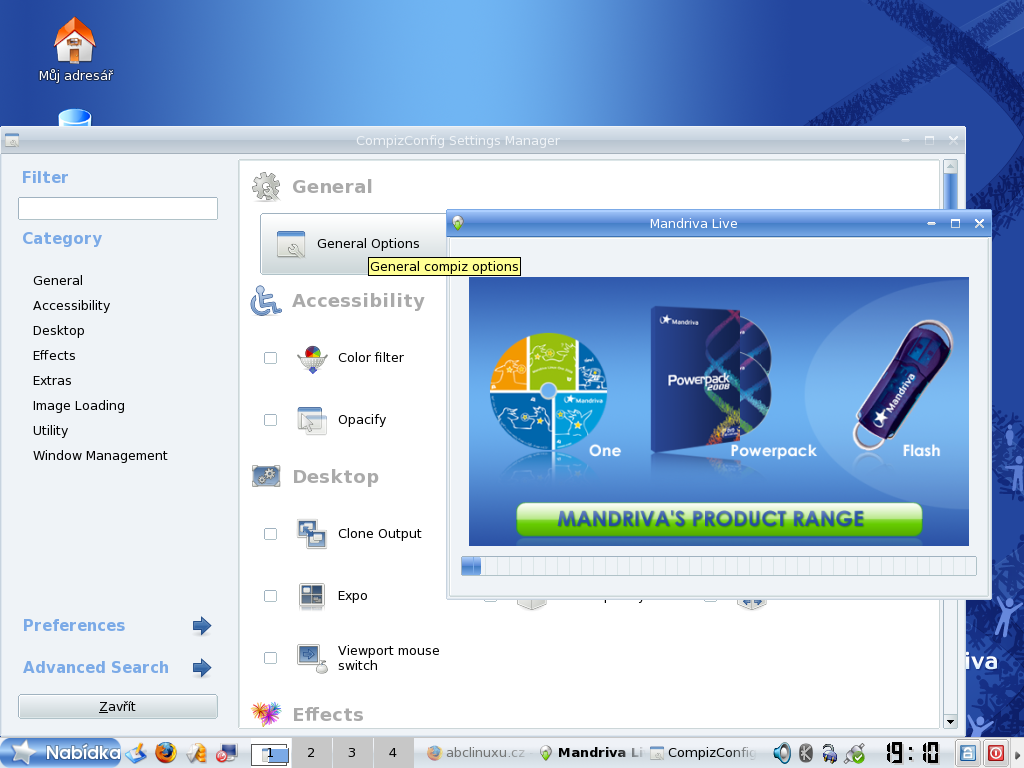The width and height of the screenshot is (1024, 768).
Task: Select the Utility category
Action: coord(50,430)
